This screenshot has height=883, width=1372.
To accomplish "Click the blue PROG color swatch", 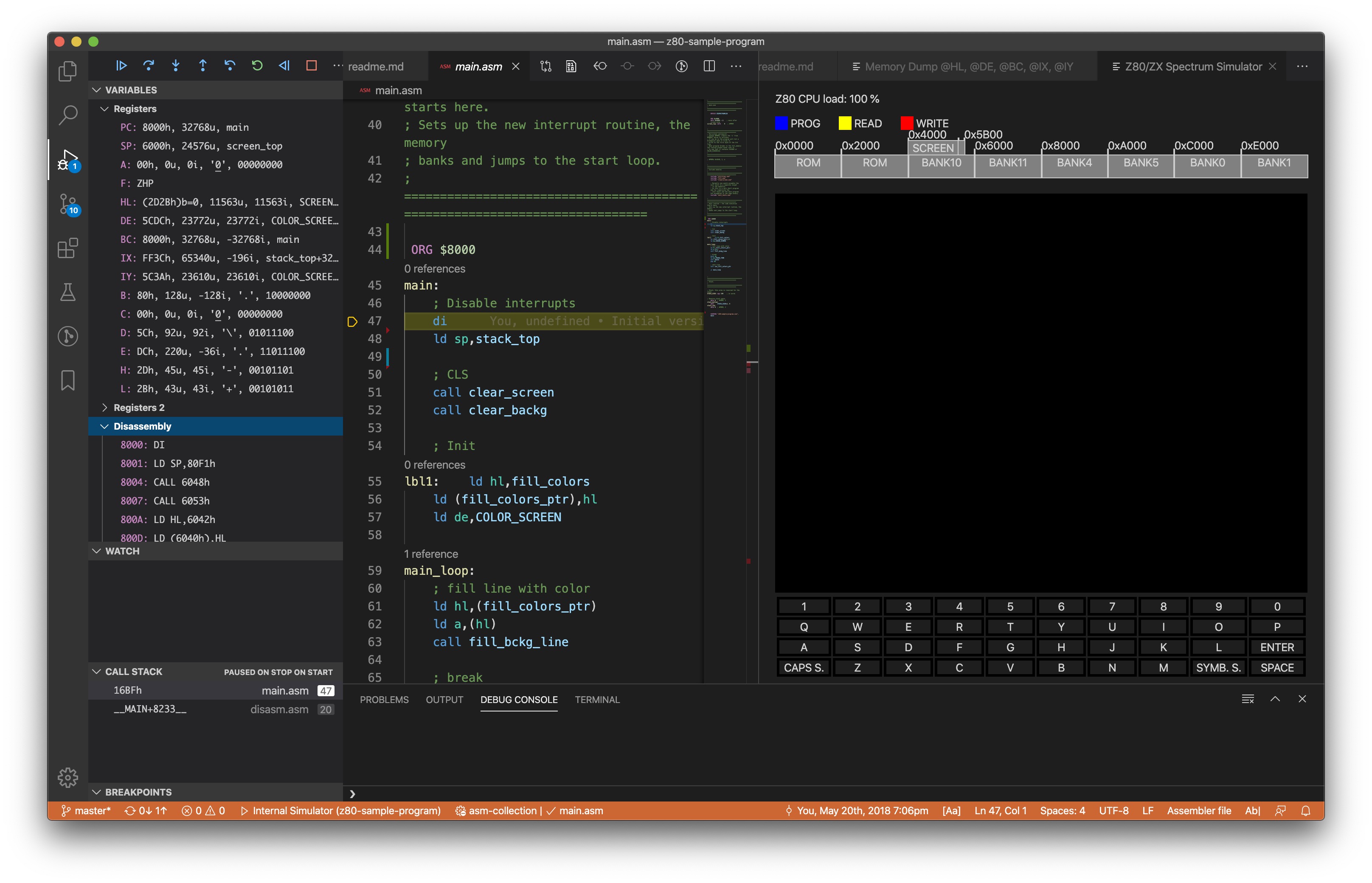I will pyautogui.click(x=781, y=123).
